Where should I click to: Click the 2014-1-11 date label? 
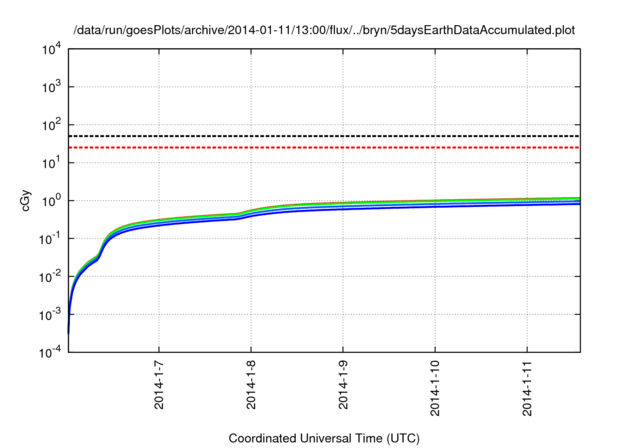tap(527, 388)
